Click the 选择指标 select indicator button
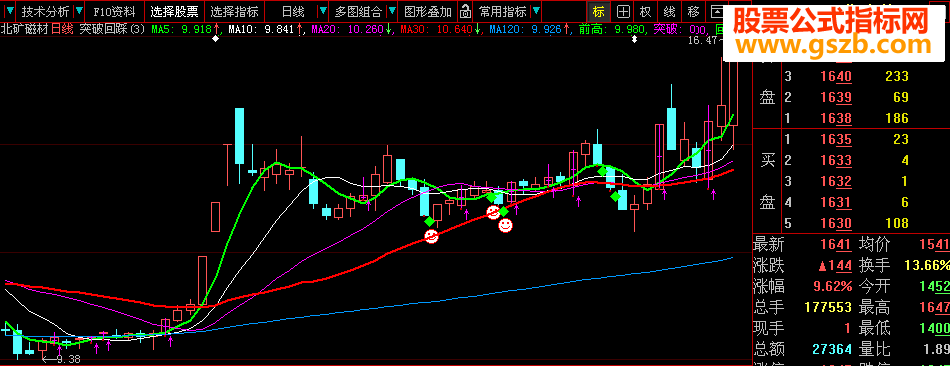 [x=234, y=11]
